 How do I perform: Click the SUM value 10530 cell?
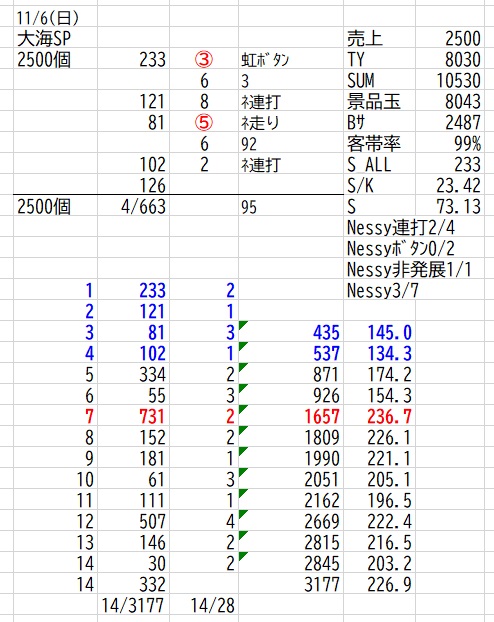(x=449, y=81)
